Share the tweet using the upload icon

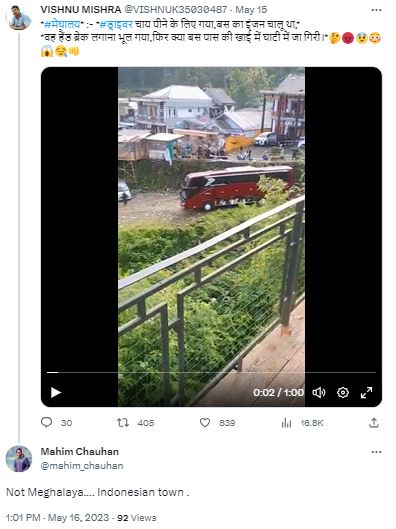click(x=374, y=422)
